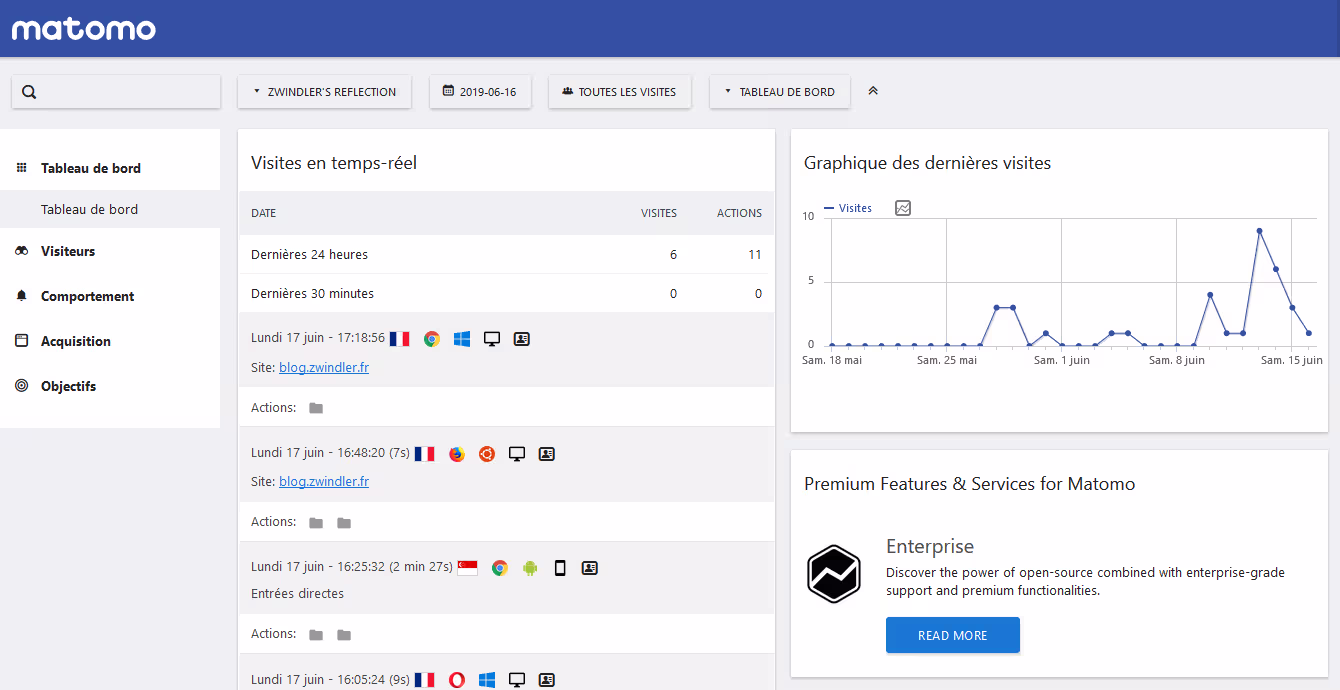Collapse the top controls with double chevron

(x=873, y=91)
